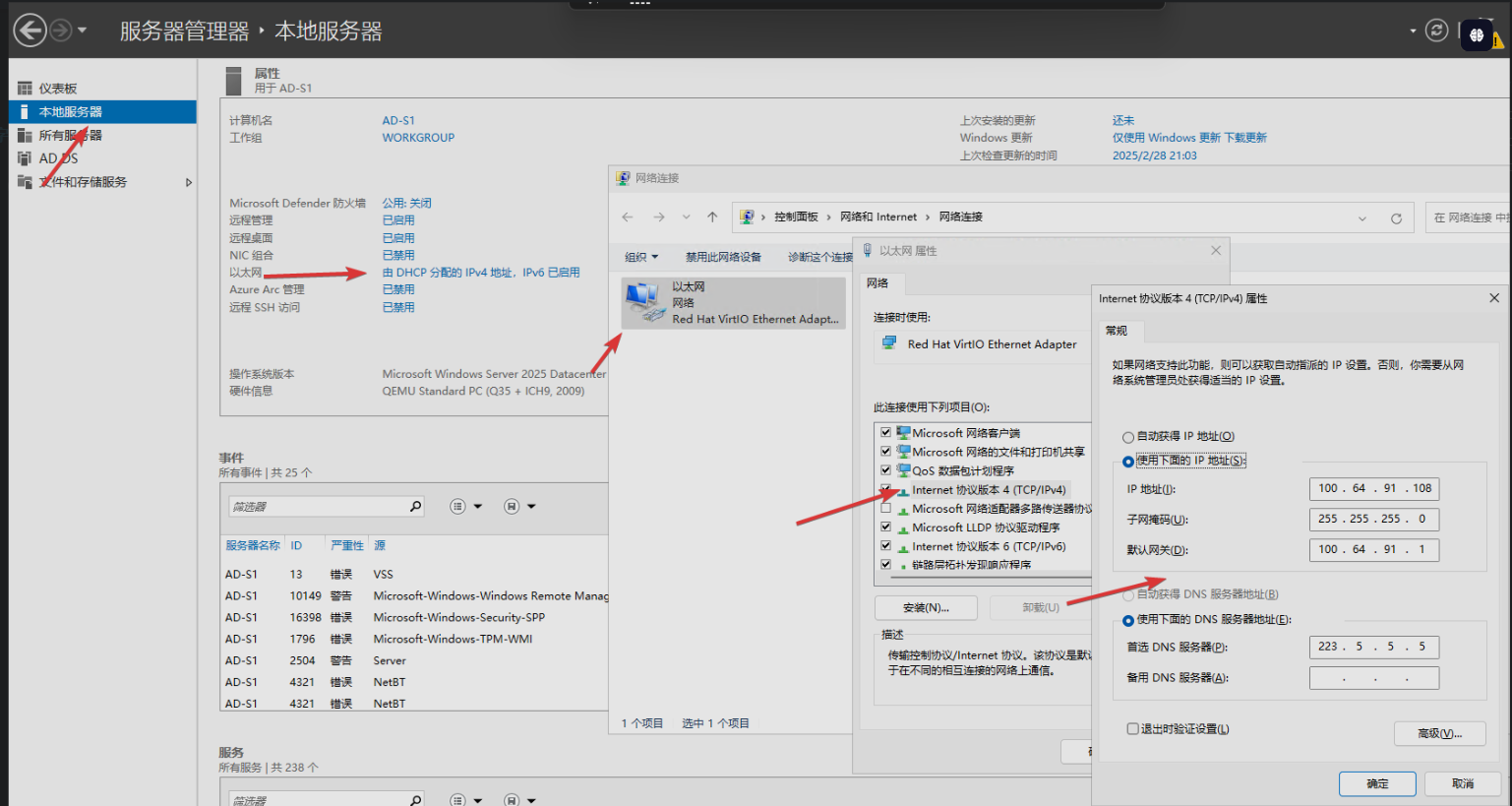Click Network Connections forward arrow
The height and width of the screenshot is (806, 1512).
click(659, 217)
